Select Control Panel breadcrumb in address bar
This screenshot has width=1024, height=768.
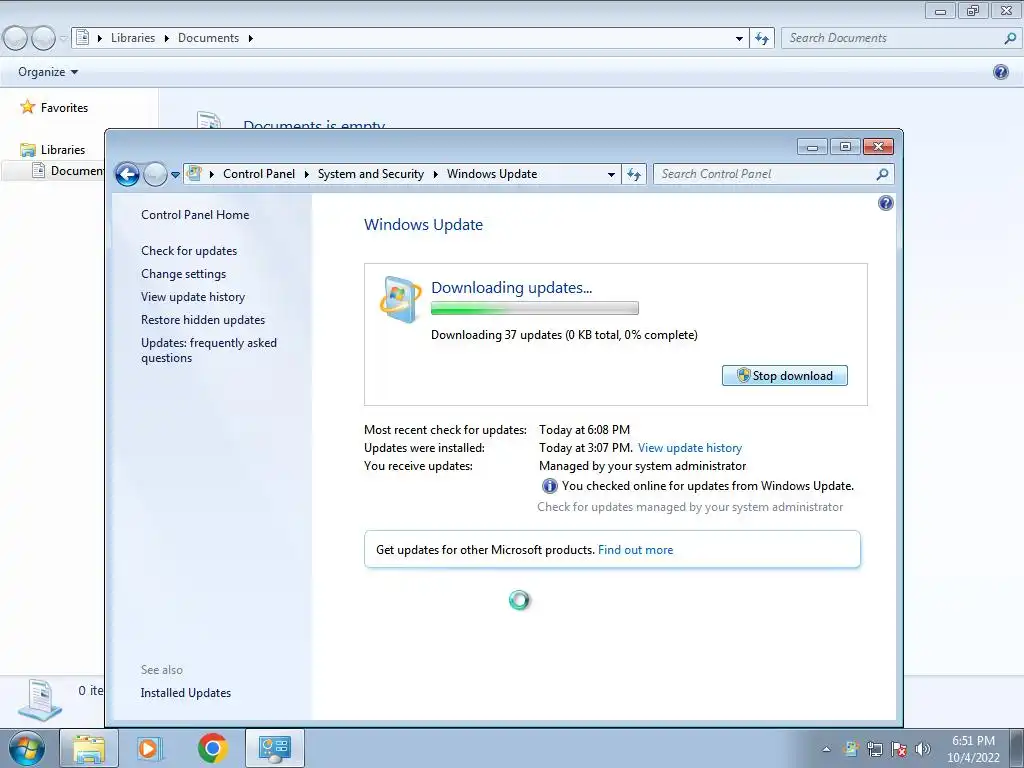tap(259, 174)
